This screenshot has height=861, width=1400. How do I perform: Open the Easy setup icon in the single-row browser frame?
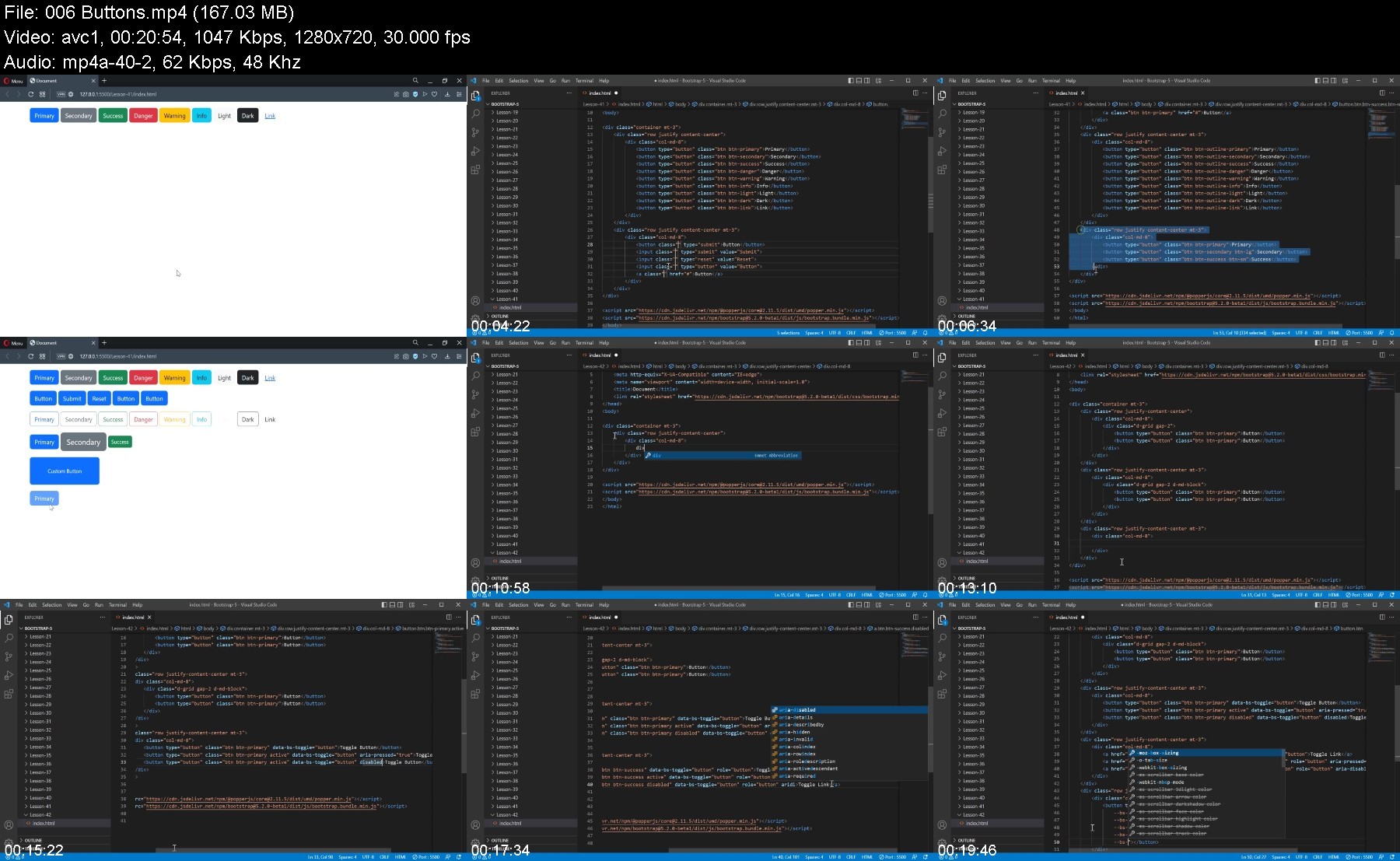click(x=460, y=94)
